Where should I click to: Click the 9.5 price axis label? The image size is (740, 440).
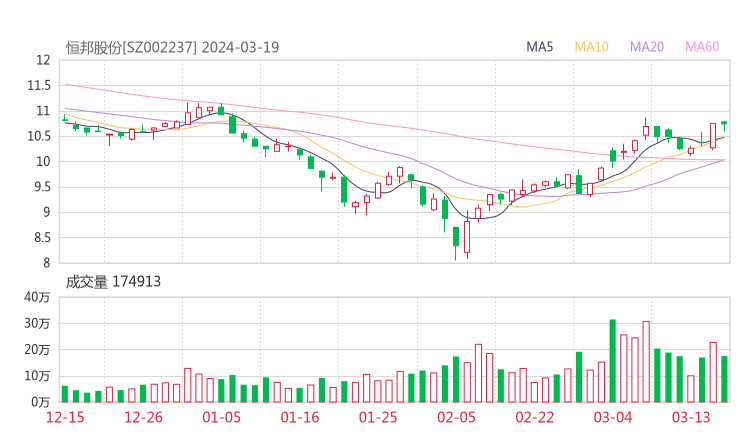coord(42,187)
